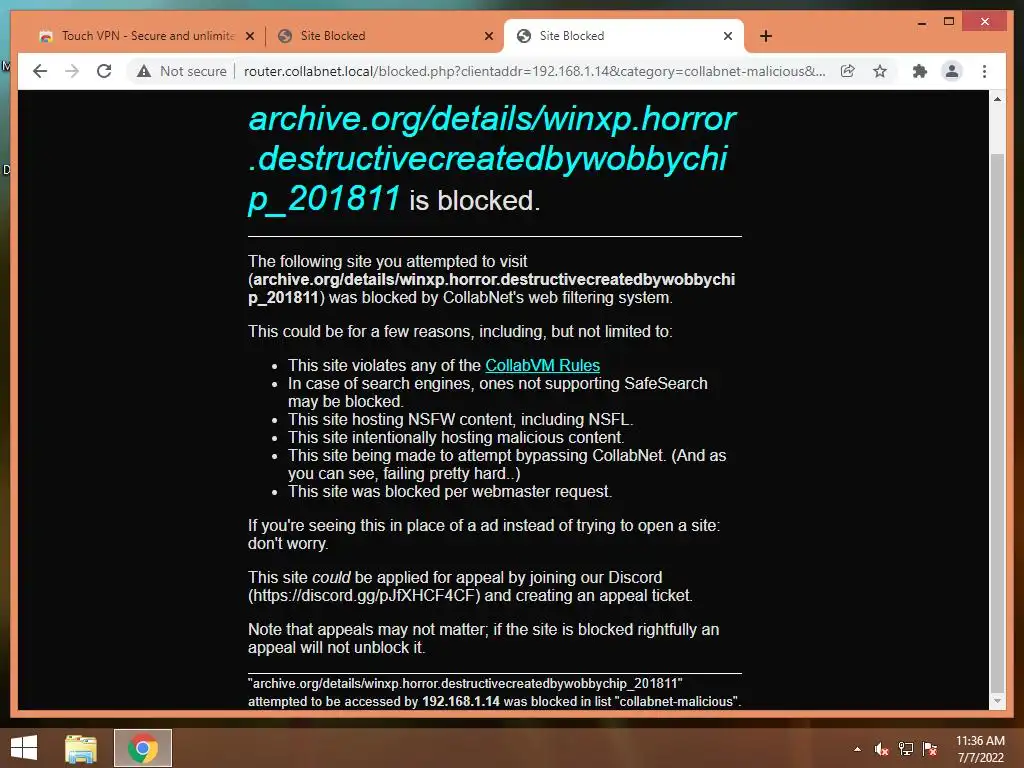Click the address bar URL
The height and width of the screenshot is (768, 1024).
[534, 71]
